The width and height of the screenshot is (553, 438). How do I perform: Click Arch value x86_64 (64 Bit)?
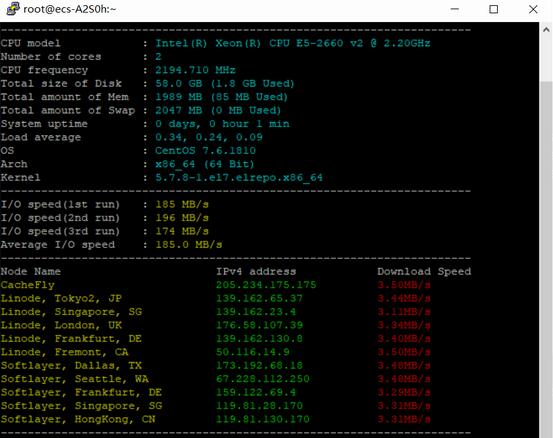click(205, 164)
